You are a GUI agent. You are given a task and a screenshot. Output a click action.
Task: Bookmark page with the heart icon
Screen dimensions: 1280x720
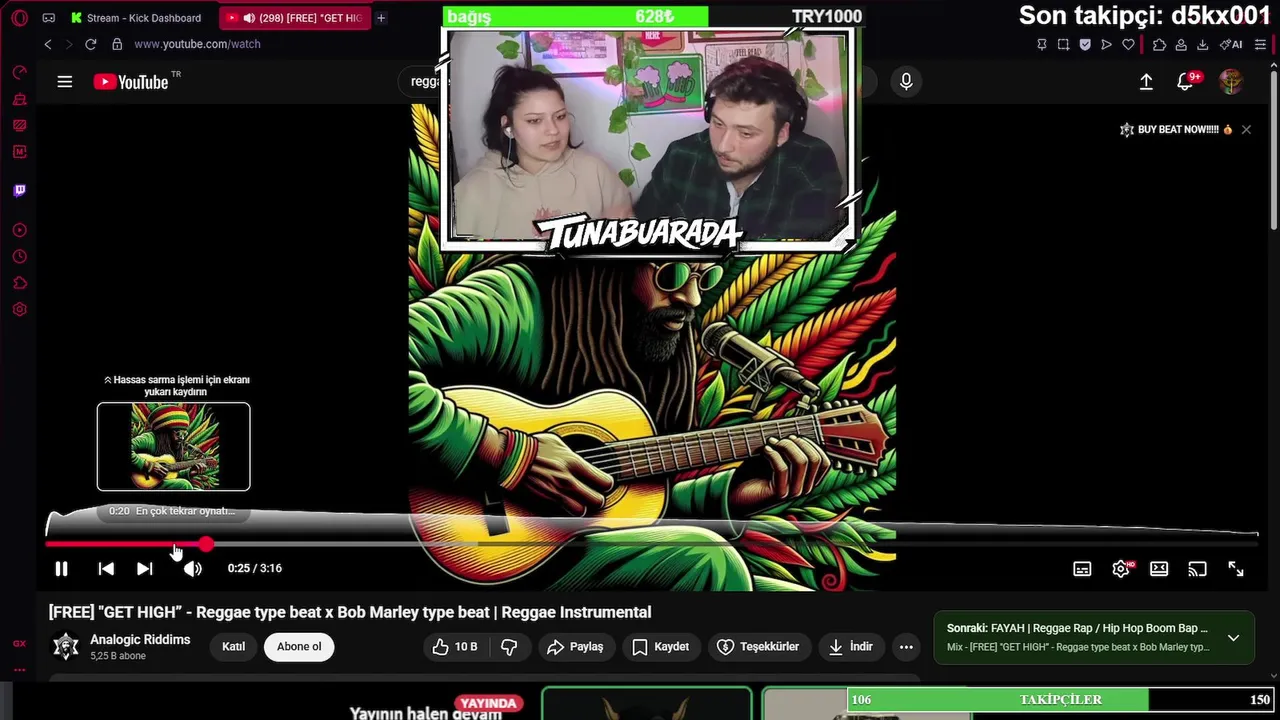pyautogui.click(x=1128, y=44)
